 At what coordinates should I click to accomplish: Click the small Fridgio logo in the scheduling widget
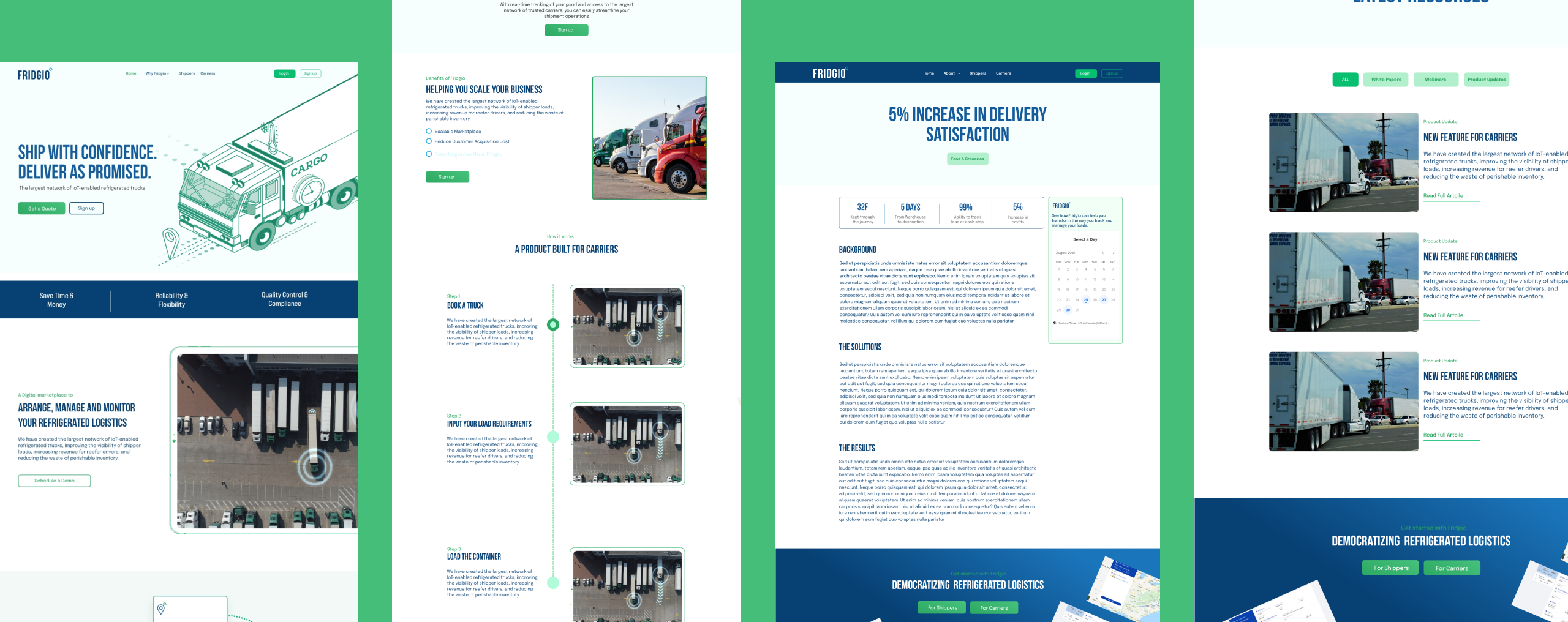[1061, 206]
